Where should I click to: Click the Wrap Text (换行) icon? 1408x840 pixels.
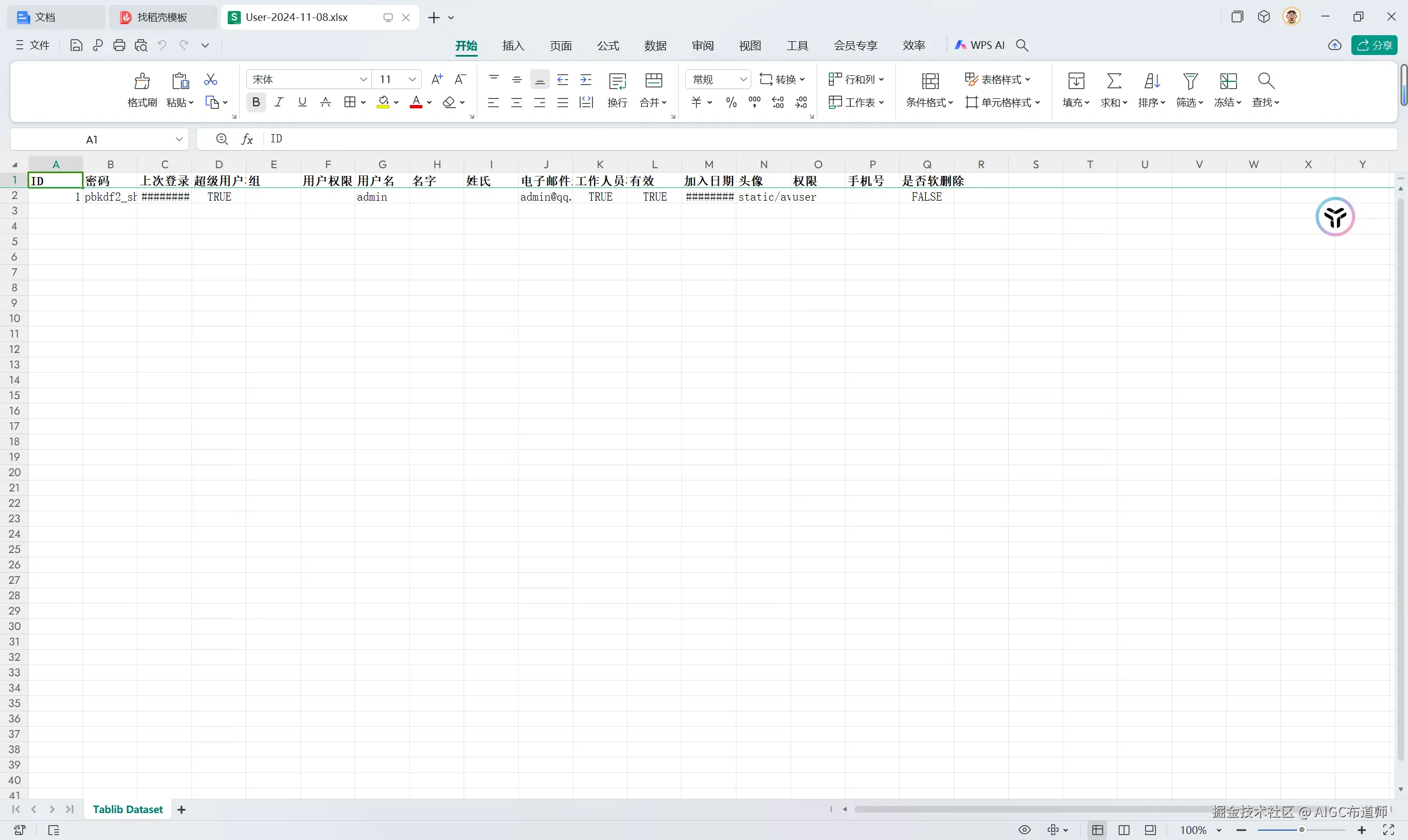click(x=617, y=81)
